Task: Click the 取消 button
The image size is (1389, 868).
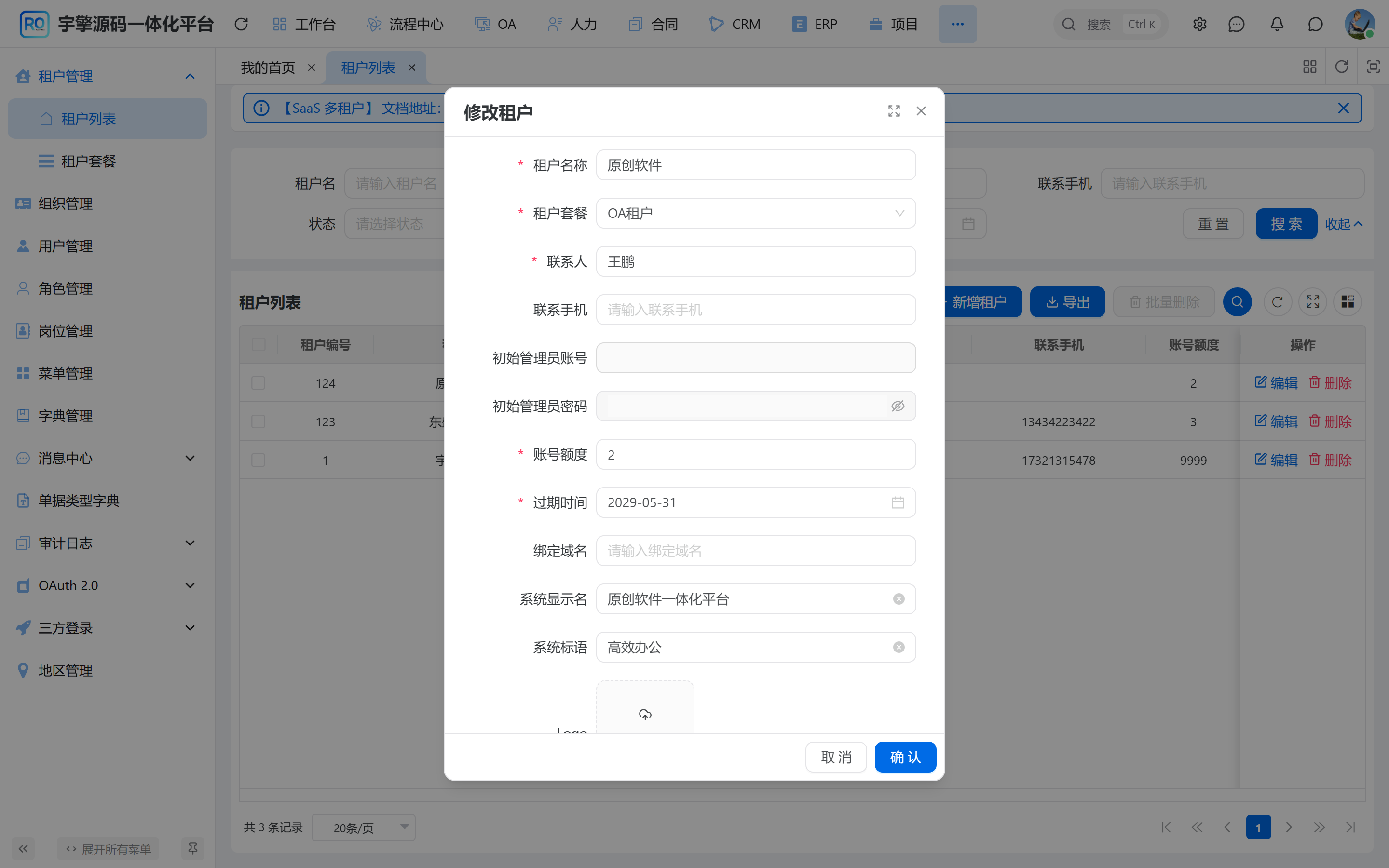Action: (x=836, y=757)
